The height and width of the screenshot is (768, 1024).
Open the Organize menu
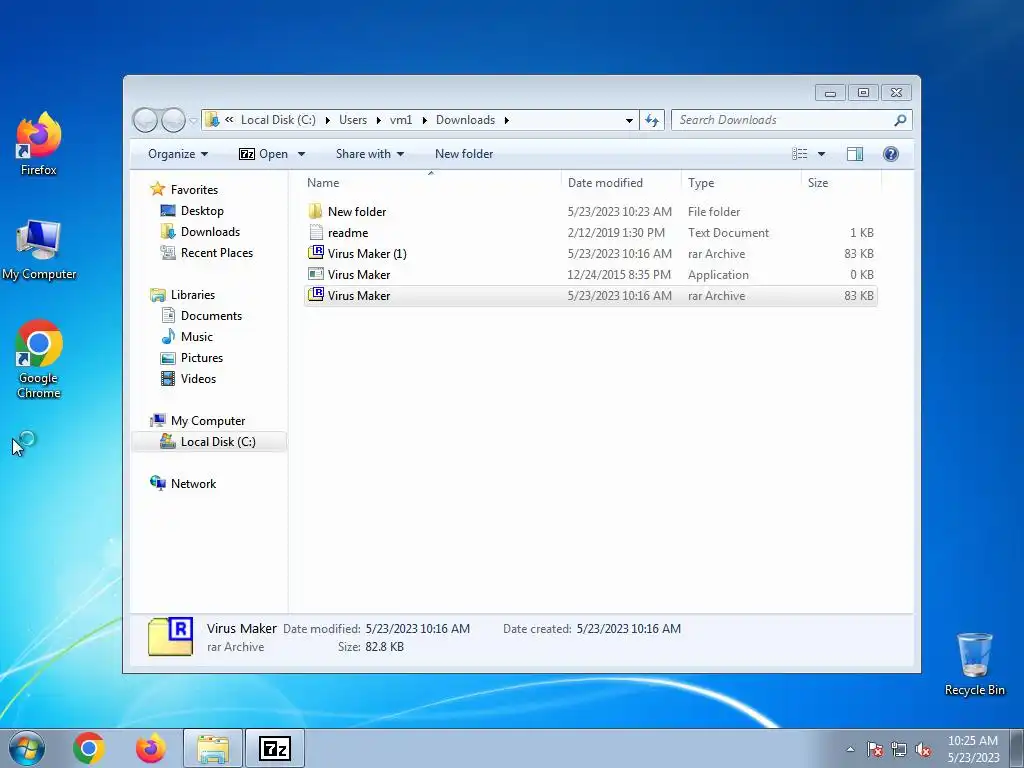178,154
